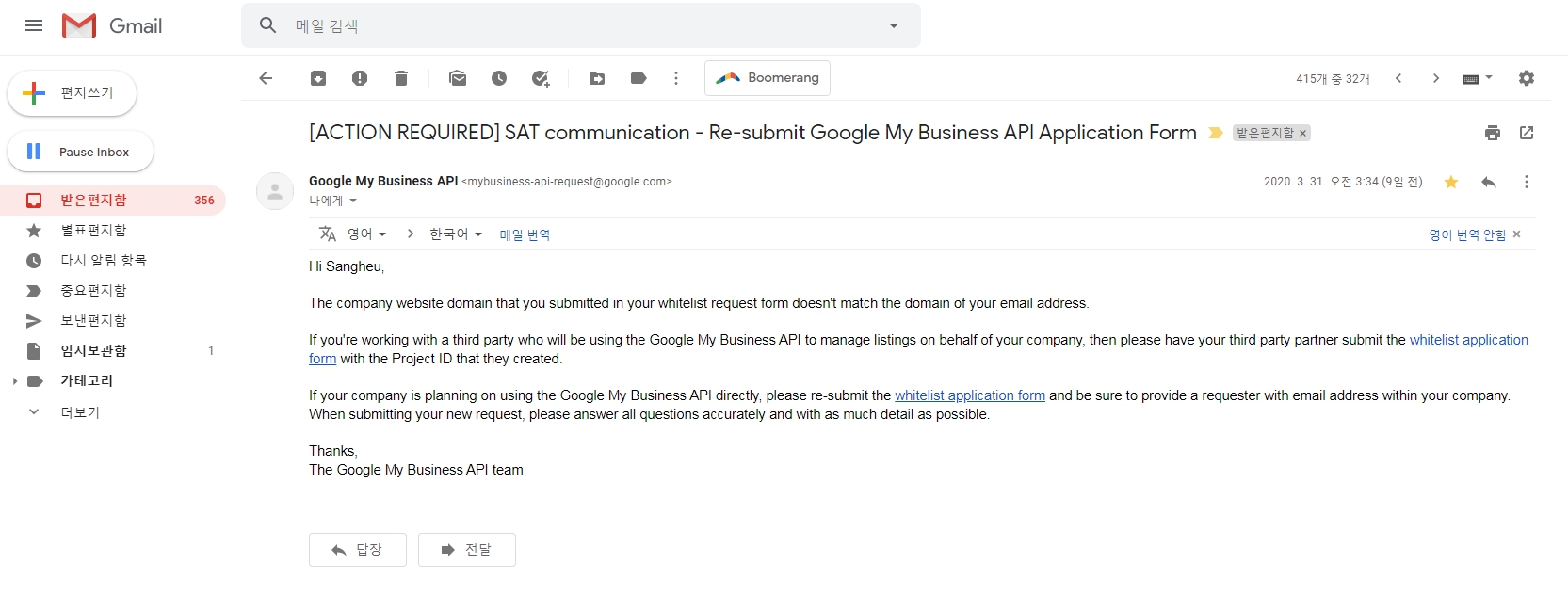Click the 답장 reply button
This screenshot has height=596, width=1568.
pyautogui.click(x=357, y=550)
